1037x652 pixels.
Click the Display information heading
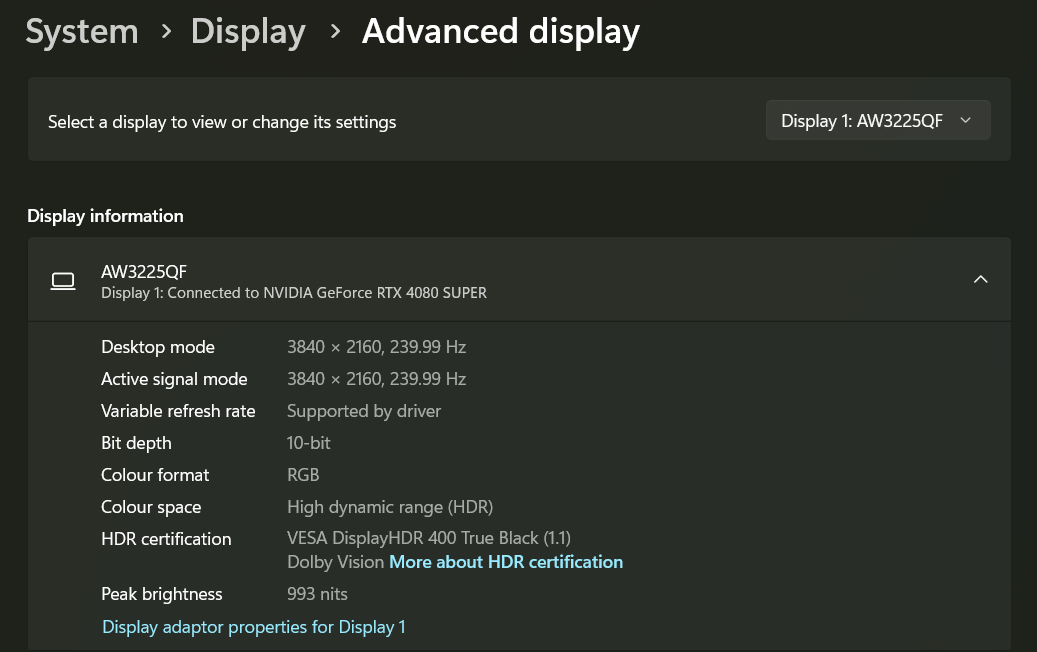click(x=105, y=216)
